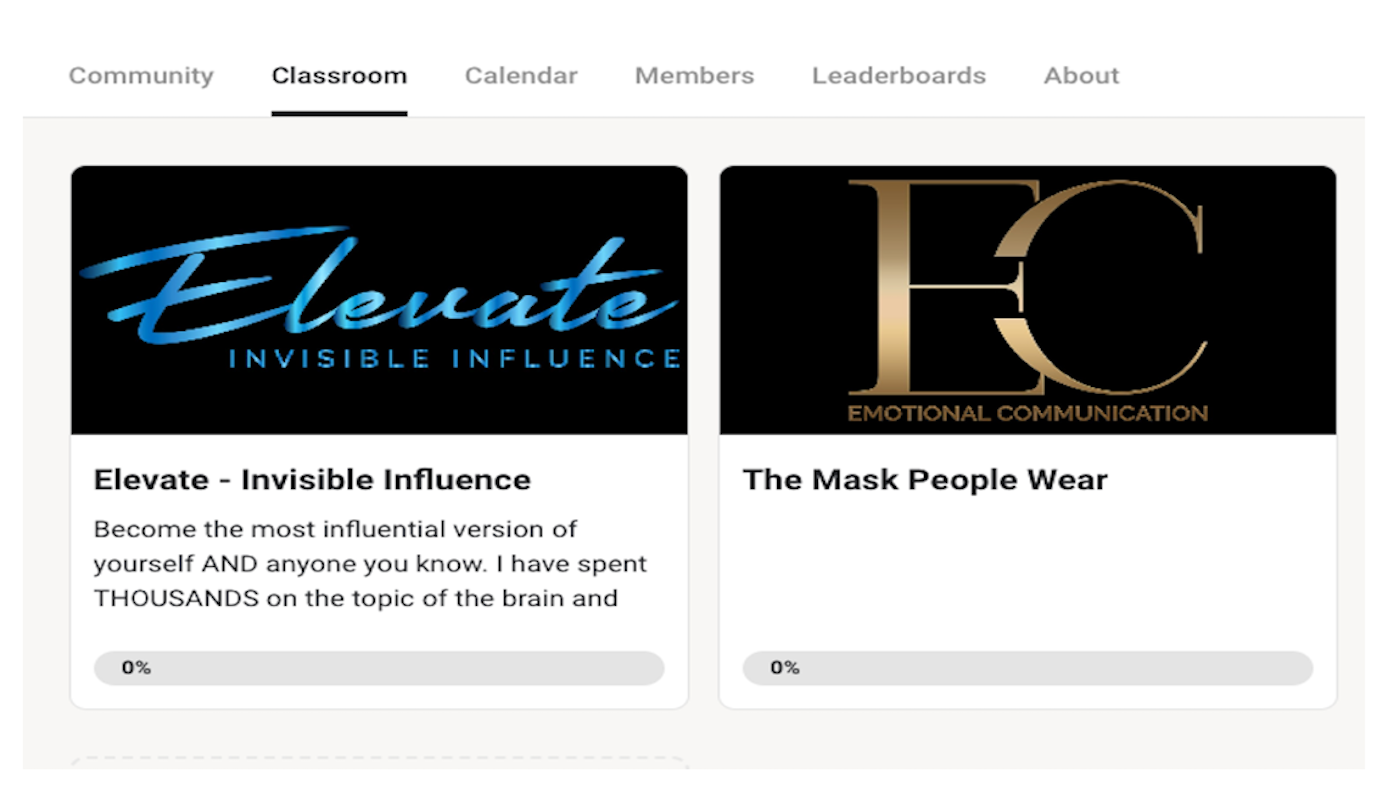
Task: Click the 0% label on Mask course
Action: [784, 668]
